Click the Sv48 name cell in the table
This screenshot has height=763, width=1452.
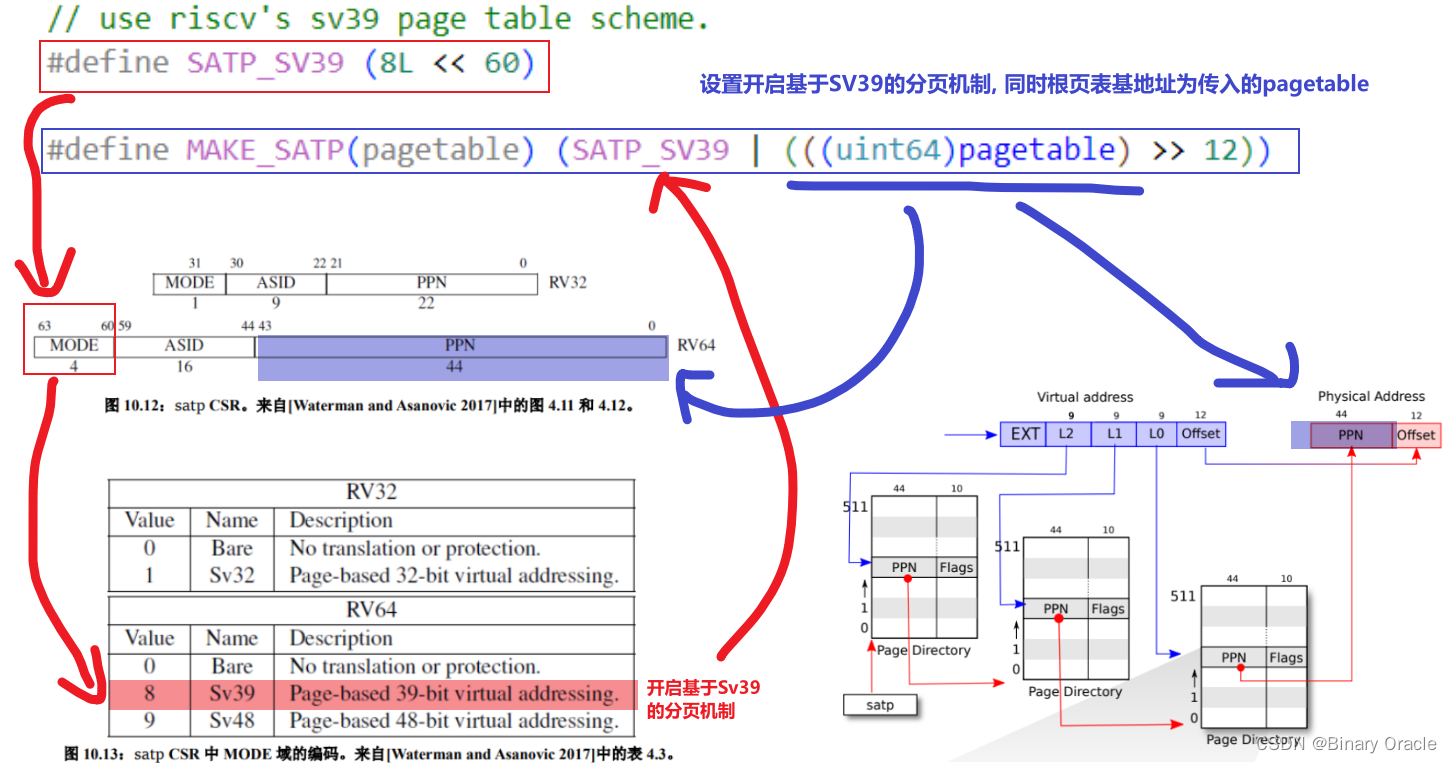coord(232,721)
